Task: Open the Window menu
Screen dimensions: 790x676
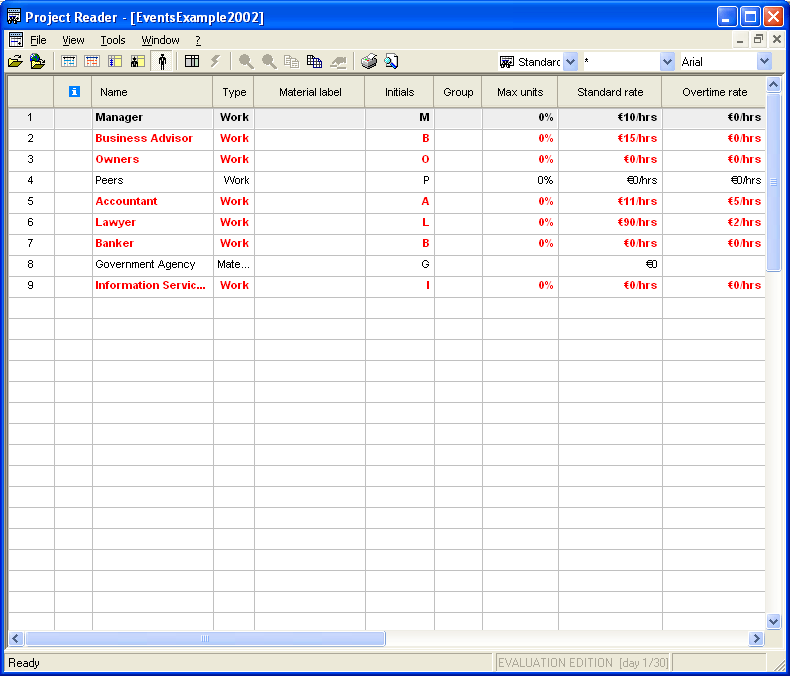Action: point(160,40)
